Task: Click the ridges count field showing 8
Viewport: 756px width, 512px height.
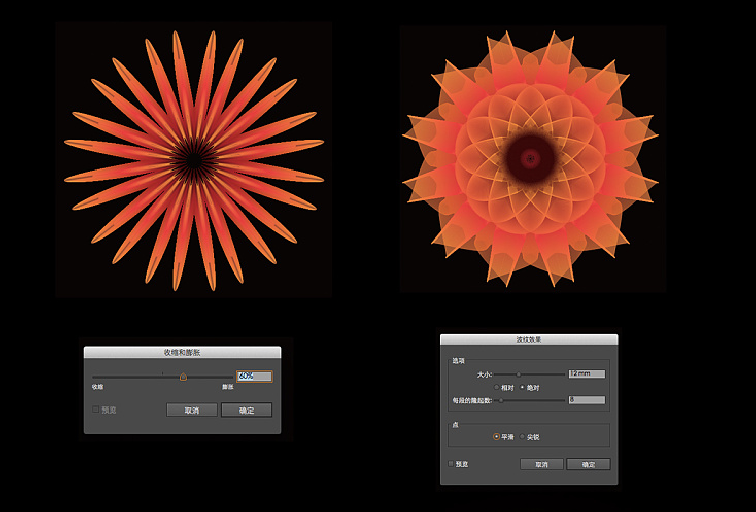Action: point(586,400)
